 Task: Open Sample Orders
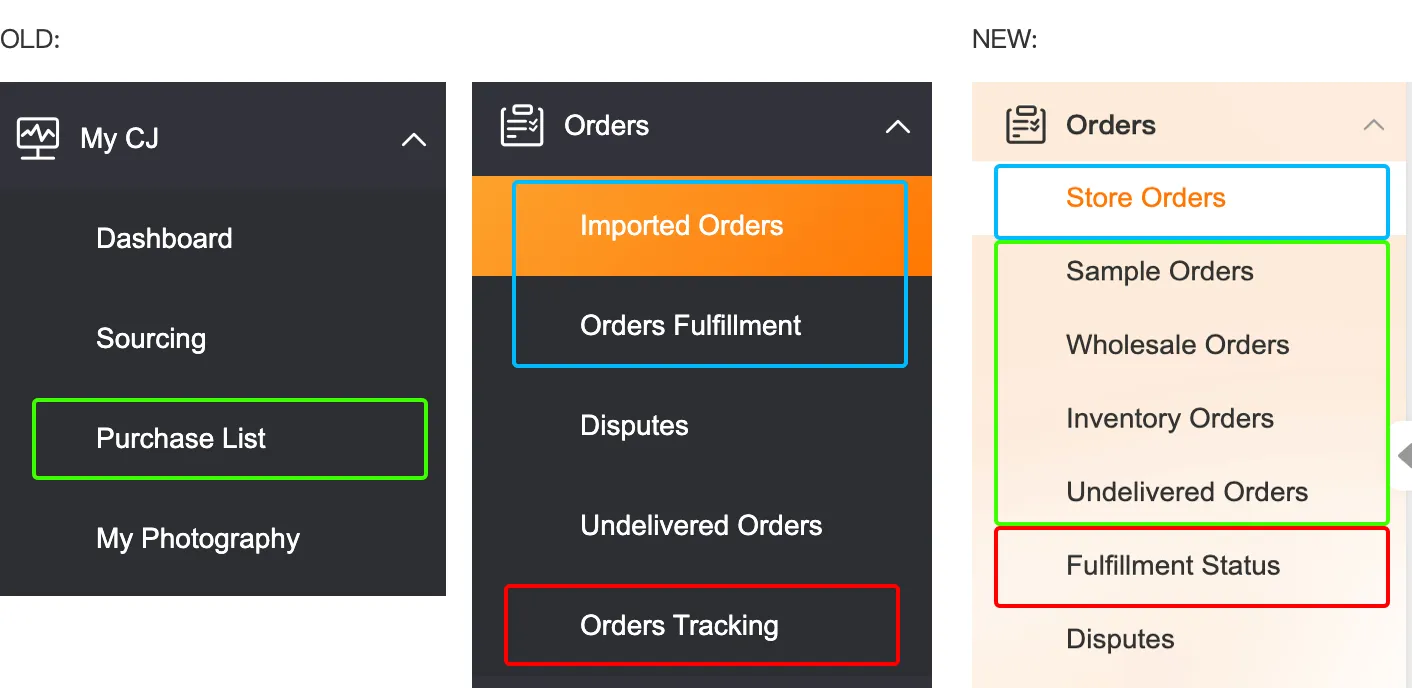point(1159,271)
